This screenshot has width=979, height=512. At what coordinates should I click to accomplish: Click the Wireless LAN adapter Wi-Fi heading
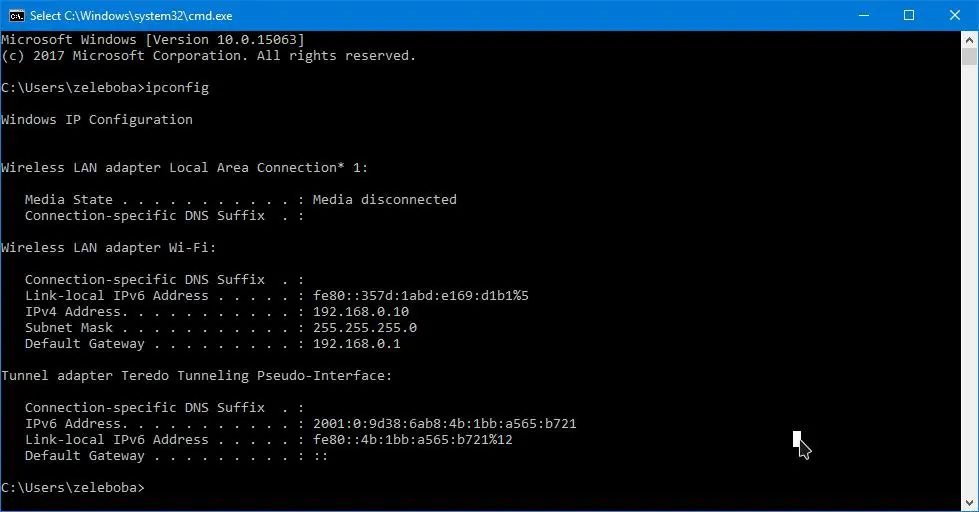point(109,248)
